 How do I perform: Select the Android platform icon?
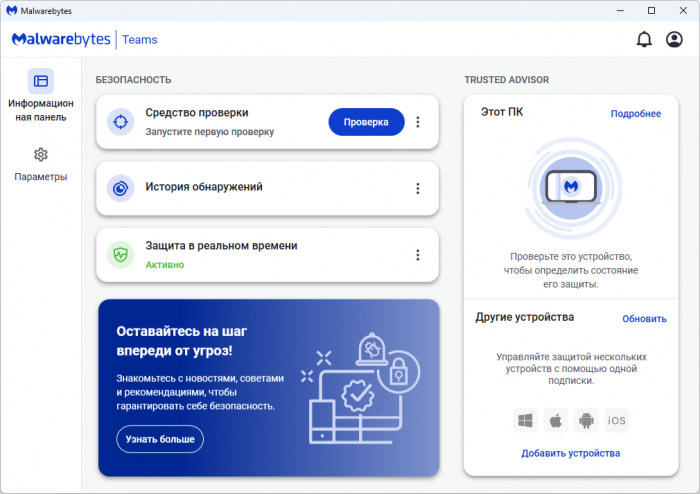click(586, 420)
